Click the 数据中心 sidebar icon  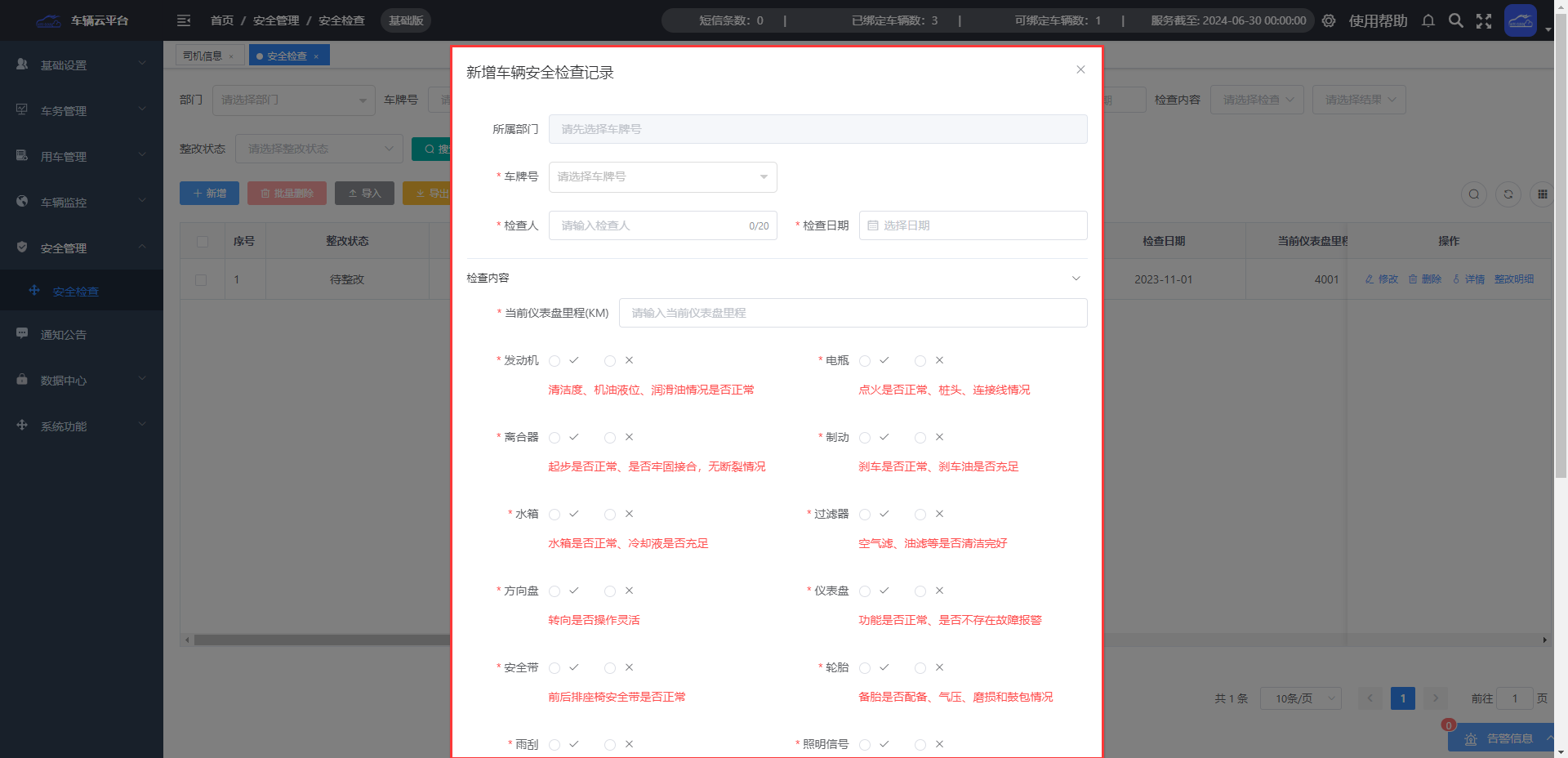(22, 379)
